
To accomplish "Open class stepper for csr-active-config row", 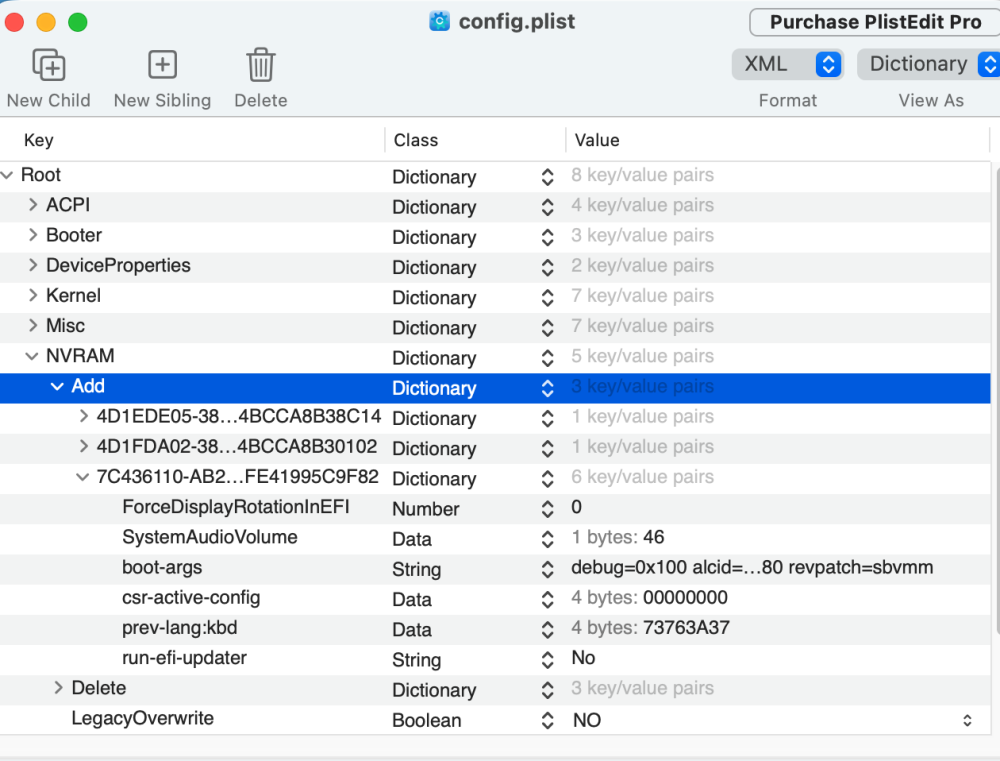I will (547, 600).
